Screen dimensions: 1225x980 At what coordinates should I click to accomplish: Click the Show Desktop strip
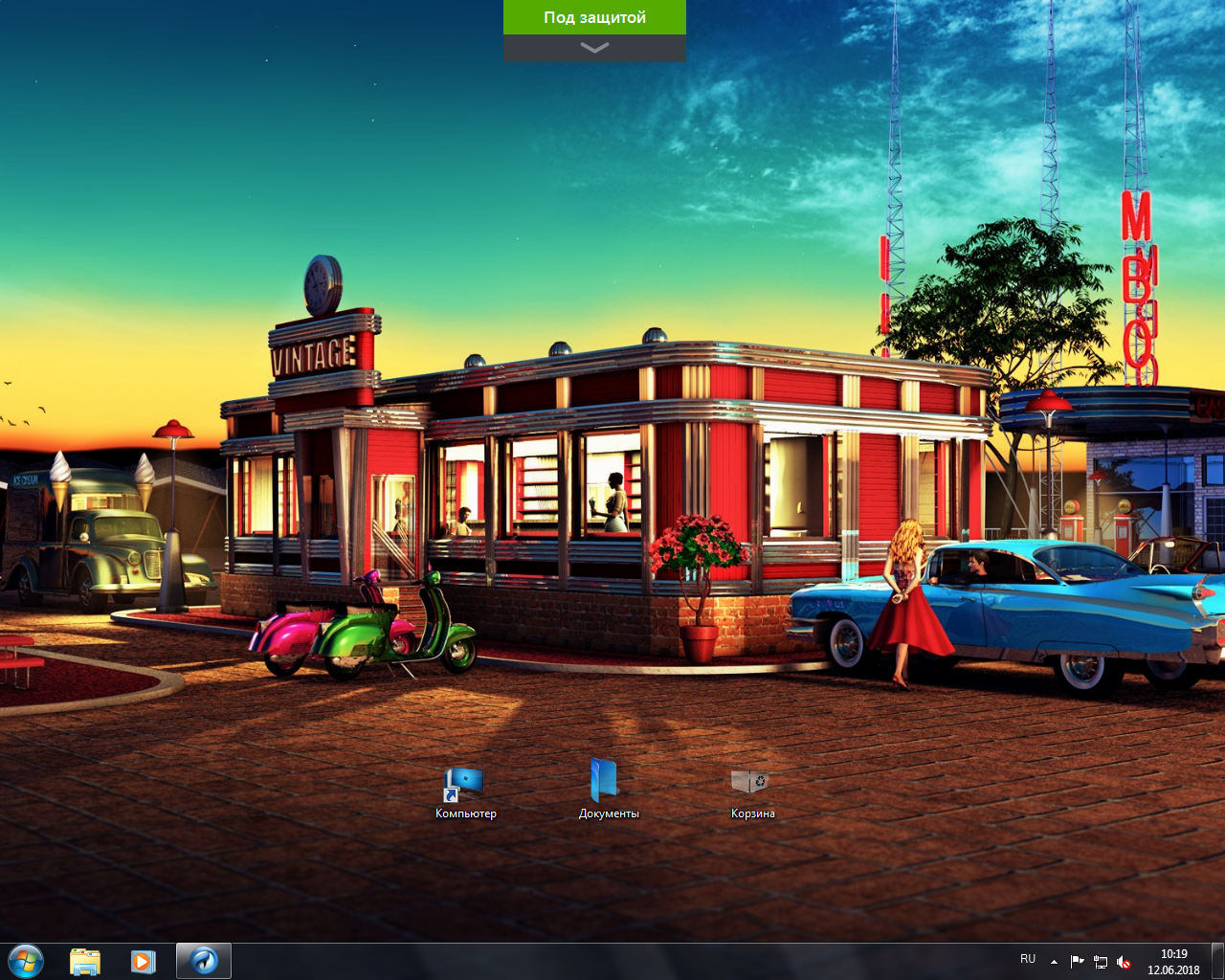click(1217, 961)
